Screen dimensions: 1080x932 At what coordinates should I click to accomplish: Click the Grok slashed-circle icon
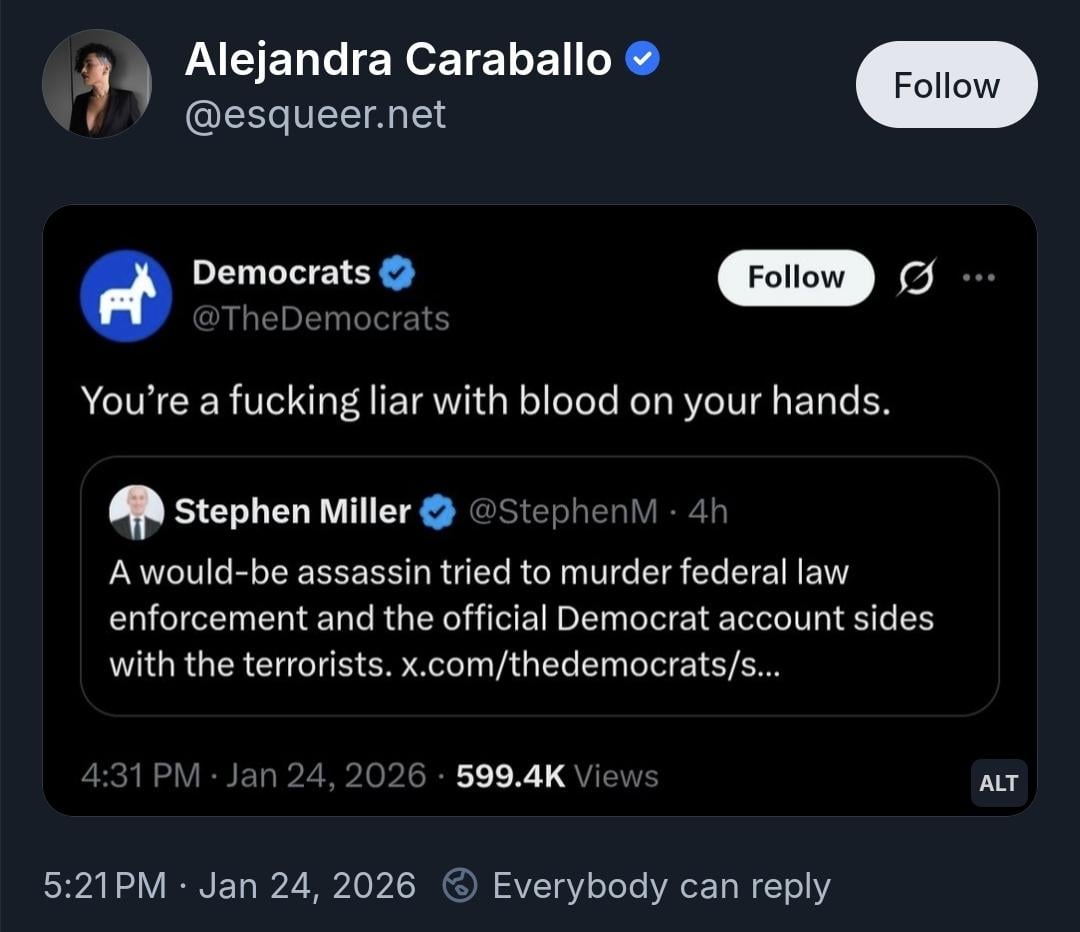[x=915, y=278]
